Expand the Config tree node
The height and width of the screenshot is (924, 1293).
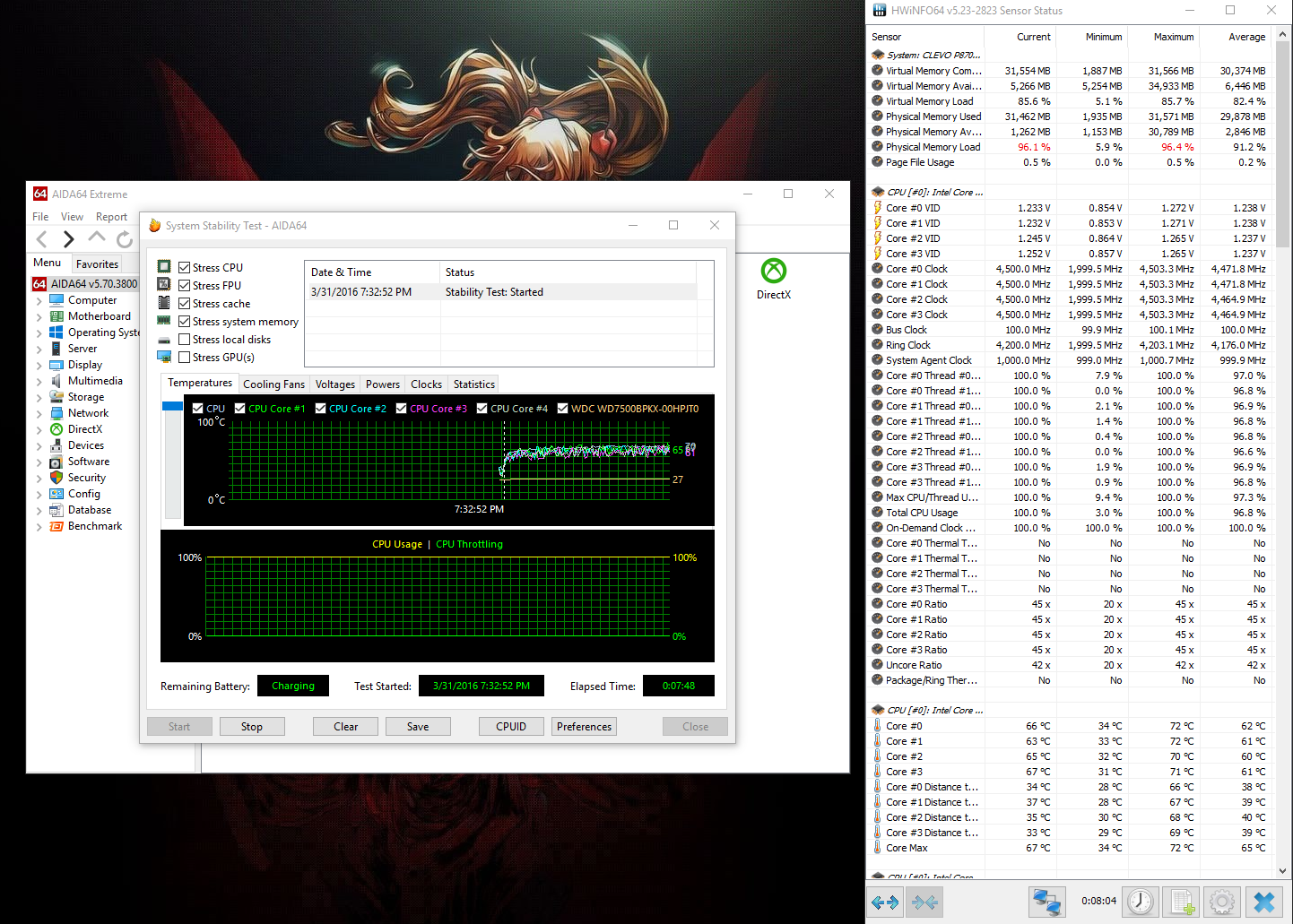[39, 495]
